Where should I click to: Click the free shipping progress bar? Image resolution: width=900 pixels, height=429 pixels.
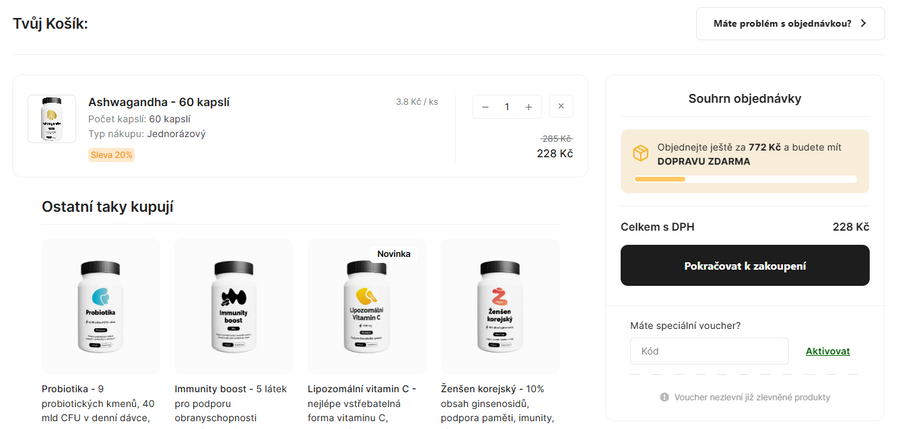[745, 180]
